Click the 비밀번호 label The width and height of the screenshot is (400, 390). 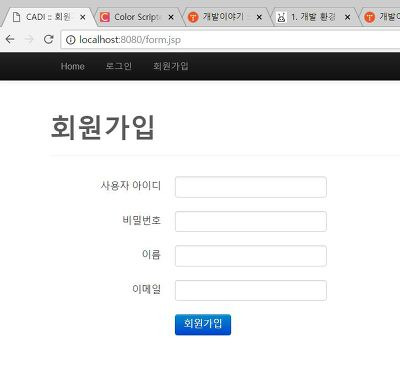(142, 220)
